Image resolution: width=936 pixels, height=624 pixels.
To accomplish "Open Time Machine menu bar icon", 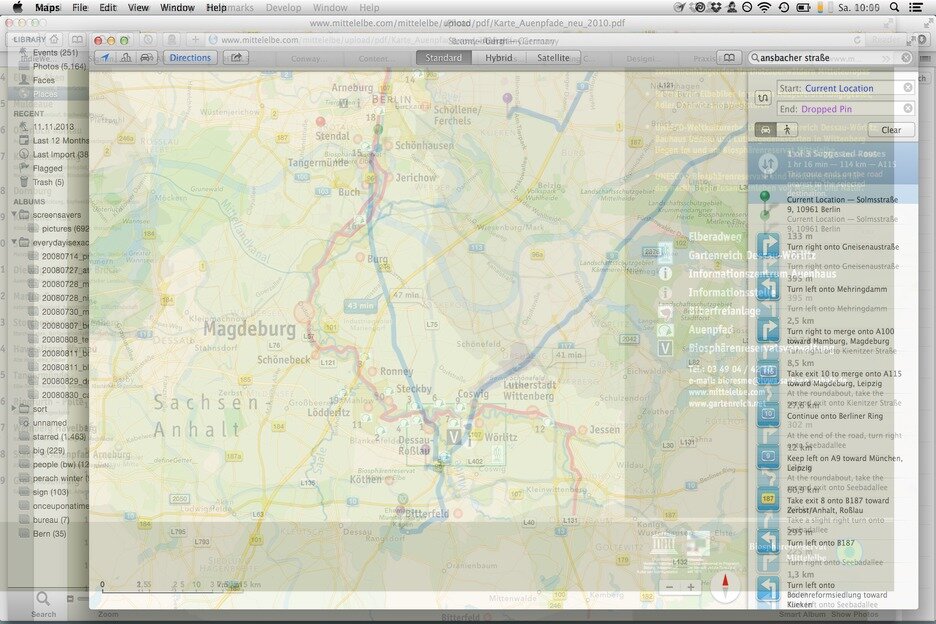I will [784, 8].
